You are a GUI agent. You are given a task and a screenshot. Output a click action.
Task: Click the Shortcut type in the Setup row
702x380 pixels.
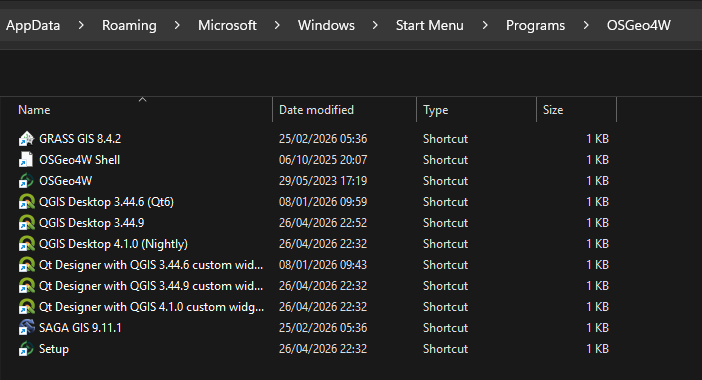(445, 349)
